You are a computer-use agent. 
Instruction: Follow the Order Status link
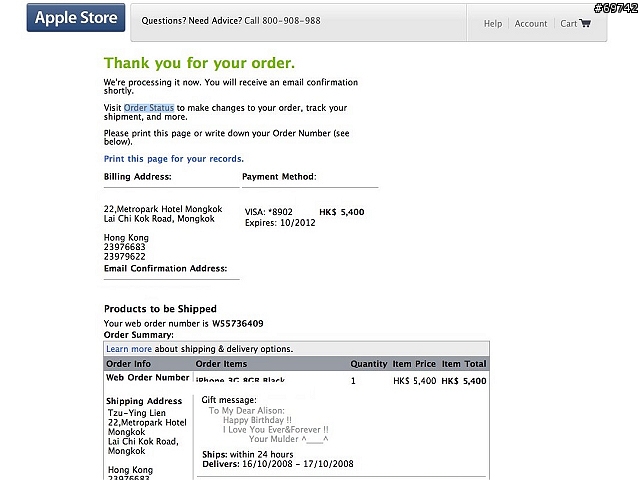149,108
